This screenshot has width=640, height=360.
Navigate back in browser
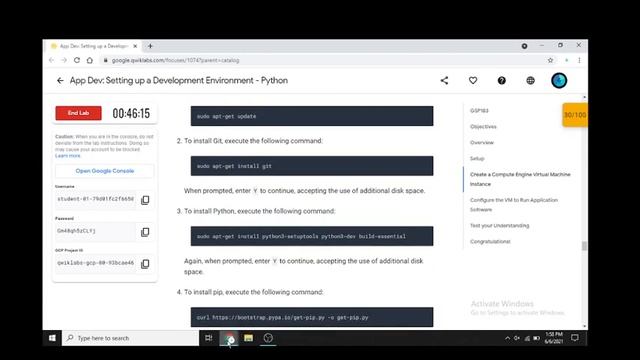(51, 60)
